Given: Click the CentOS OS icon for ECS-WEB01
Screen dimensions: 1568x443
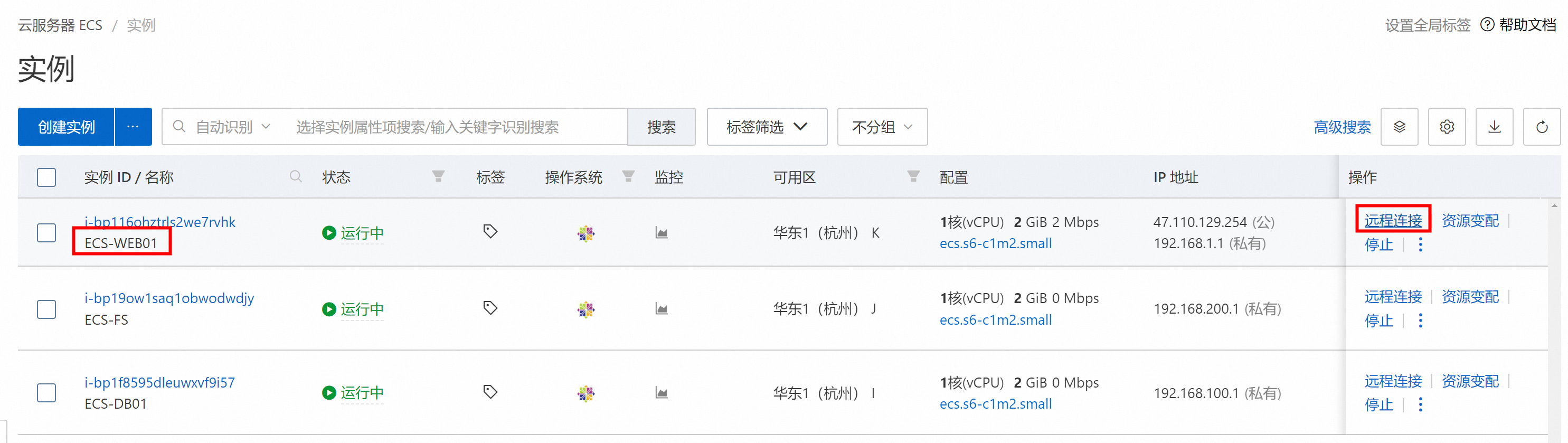Looking at the screenshot, I should (585, 233).
